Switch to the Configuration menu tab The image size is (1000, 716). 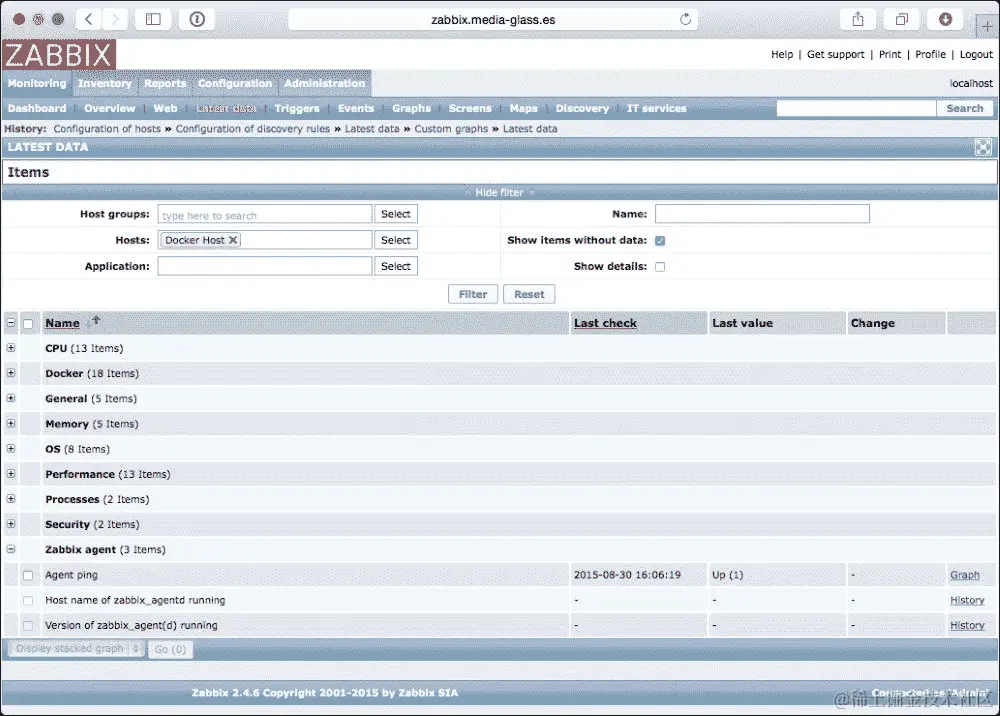234,84
